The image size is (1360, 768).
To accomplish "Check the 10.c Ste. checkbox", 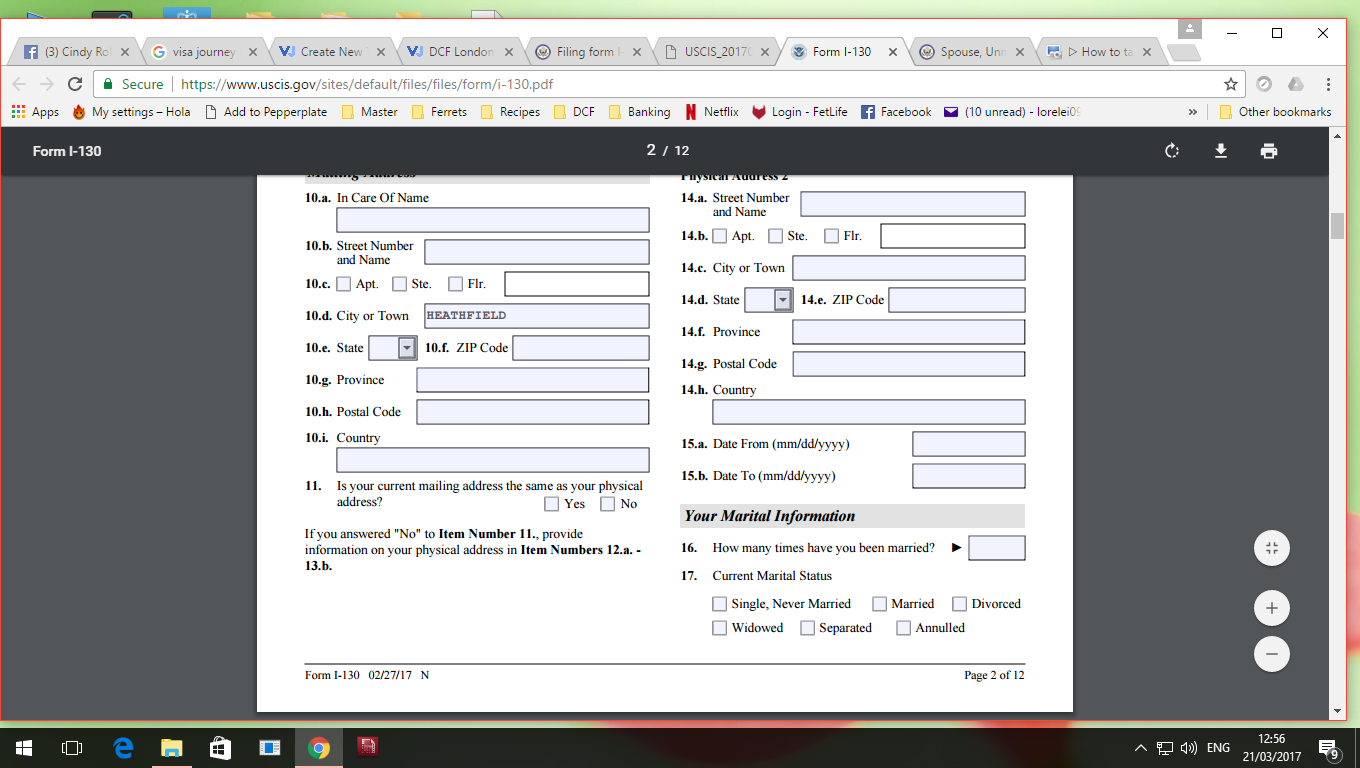I will pyautogui.click(x=400, y=284).
